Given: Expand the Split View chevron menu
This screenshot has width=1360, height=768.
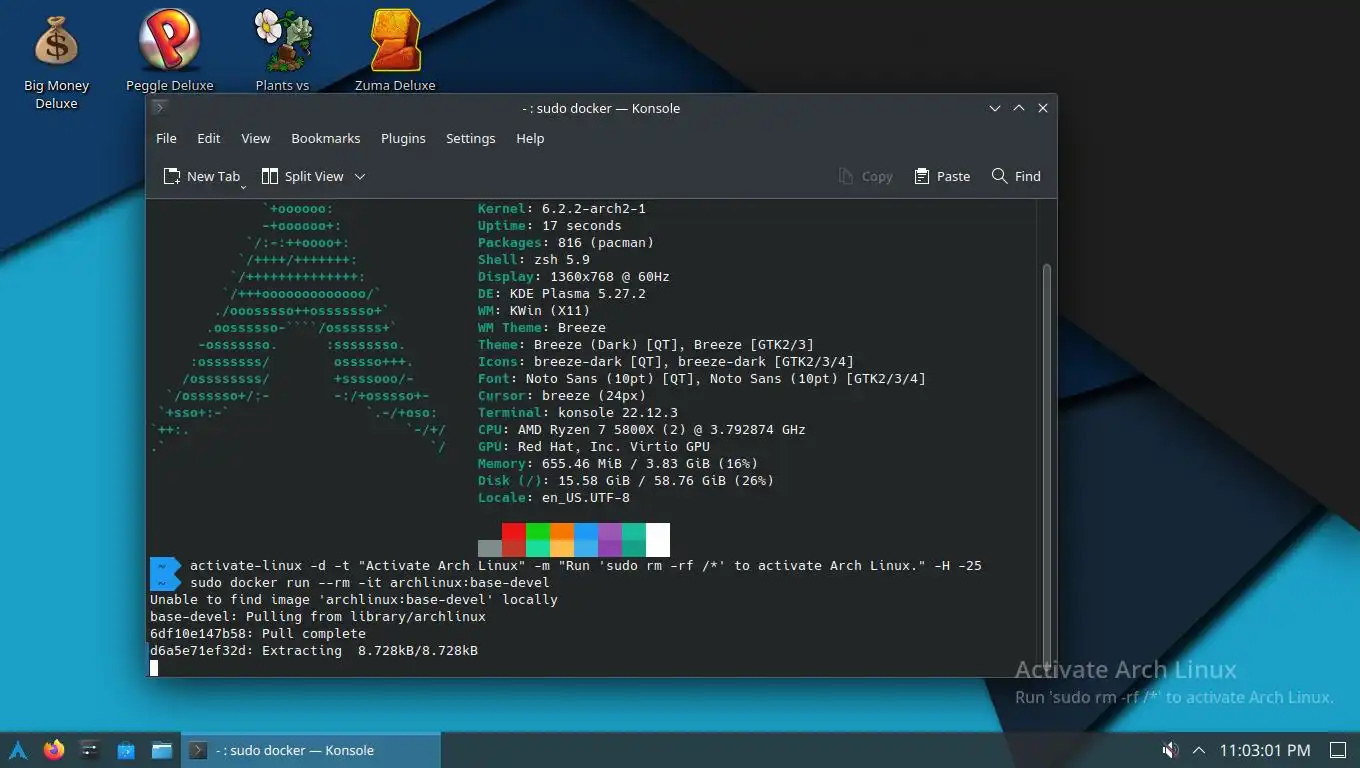Looking at the screenshot, I should (x=360, y=176).
